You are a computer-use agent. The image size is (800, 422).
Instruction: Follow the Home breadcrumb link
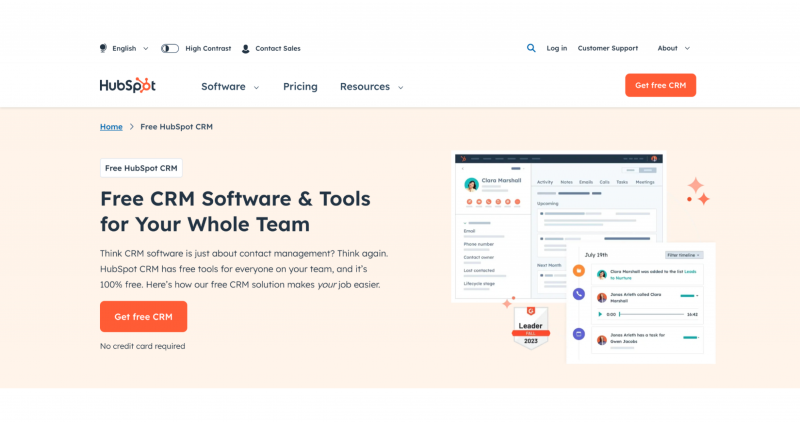pyautogui.click(x=111, y=127)
